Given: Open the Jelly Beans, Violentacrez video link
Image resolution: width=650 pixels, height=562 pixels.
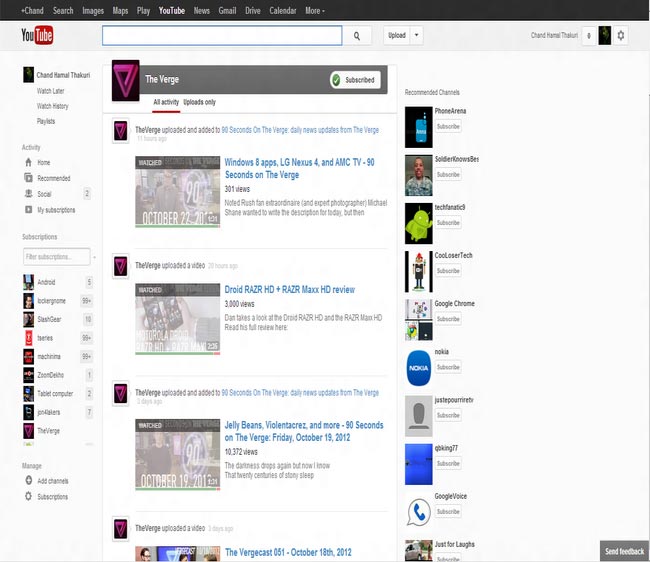Looking at the screenshot, I should point(304,431).
